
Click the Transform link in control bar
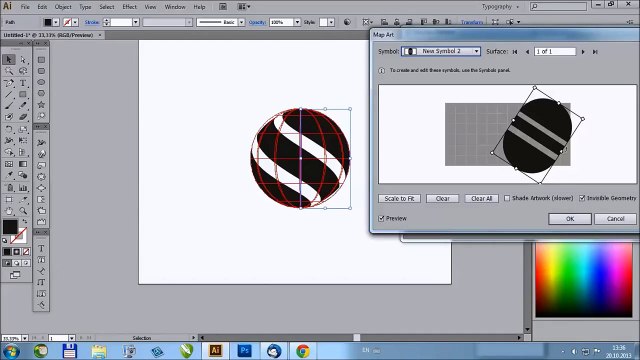[472, 22]
